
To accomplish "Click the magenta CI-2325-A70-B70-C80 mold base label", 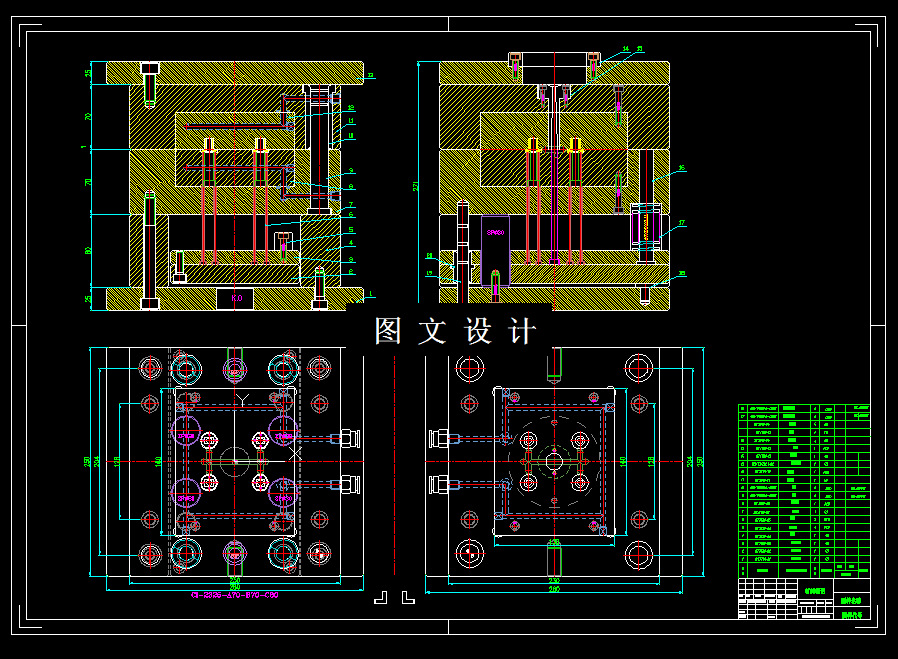I will [235, 595].
